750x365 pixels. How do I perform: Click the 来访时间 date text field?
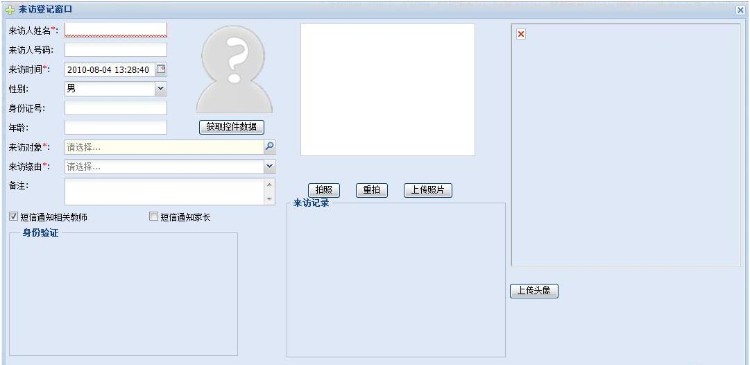pyautogui.click(x=110, y=69)
